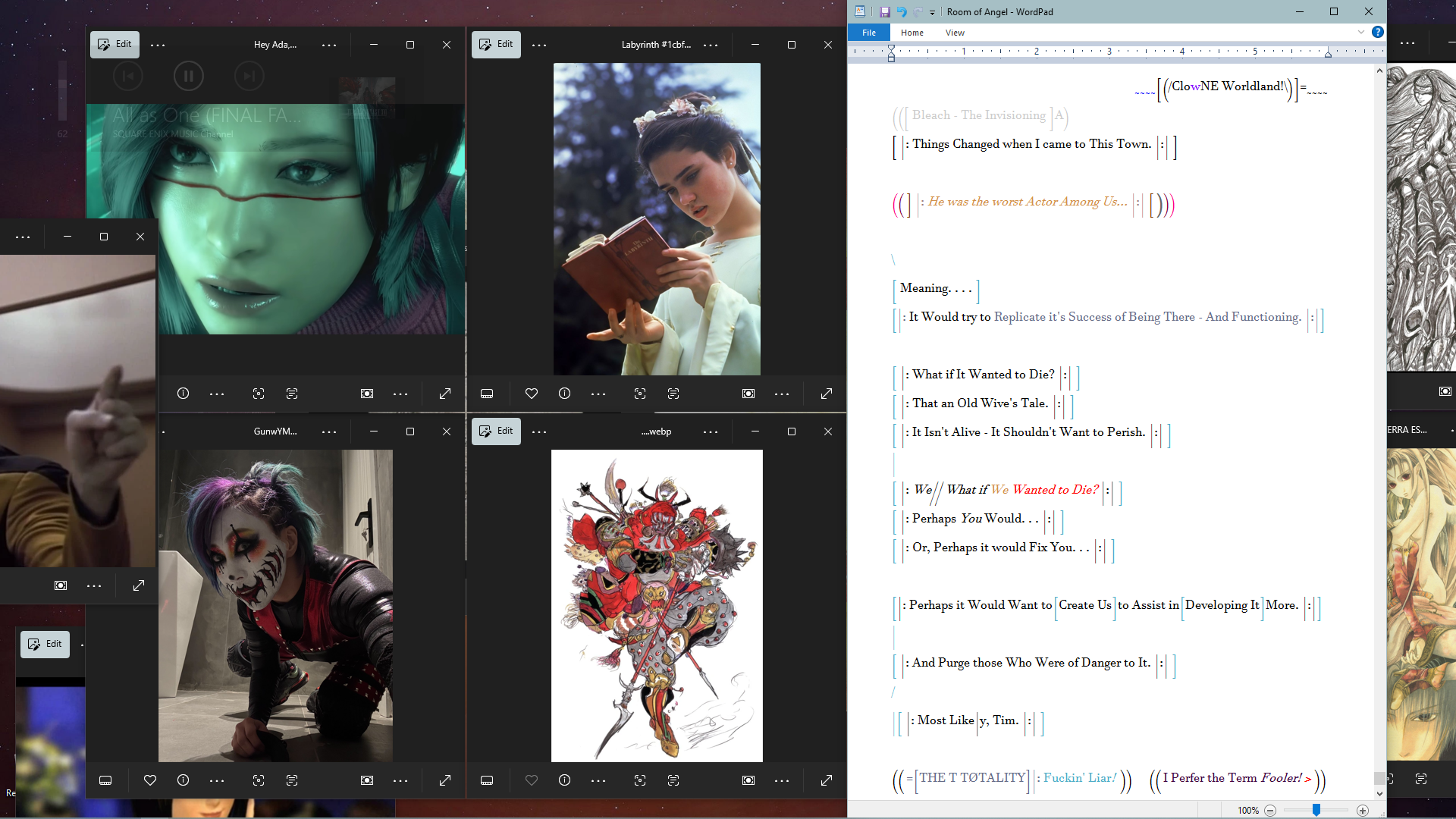
Task: Show file info for the Labyrinth image
Action: (564, 394)
